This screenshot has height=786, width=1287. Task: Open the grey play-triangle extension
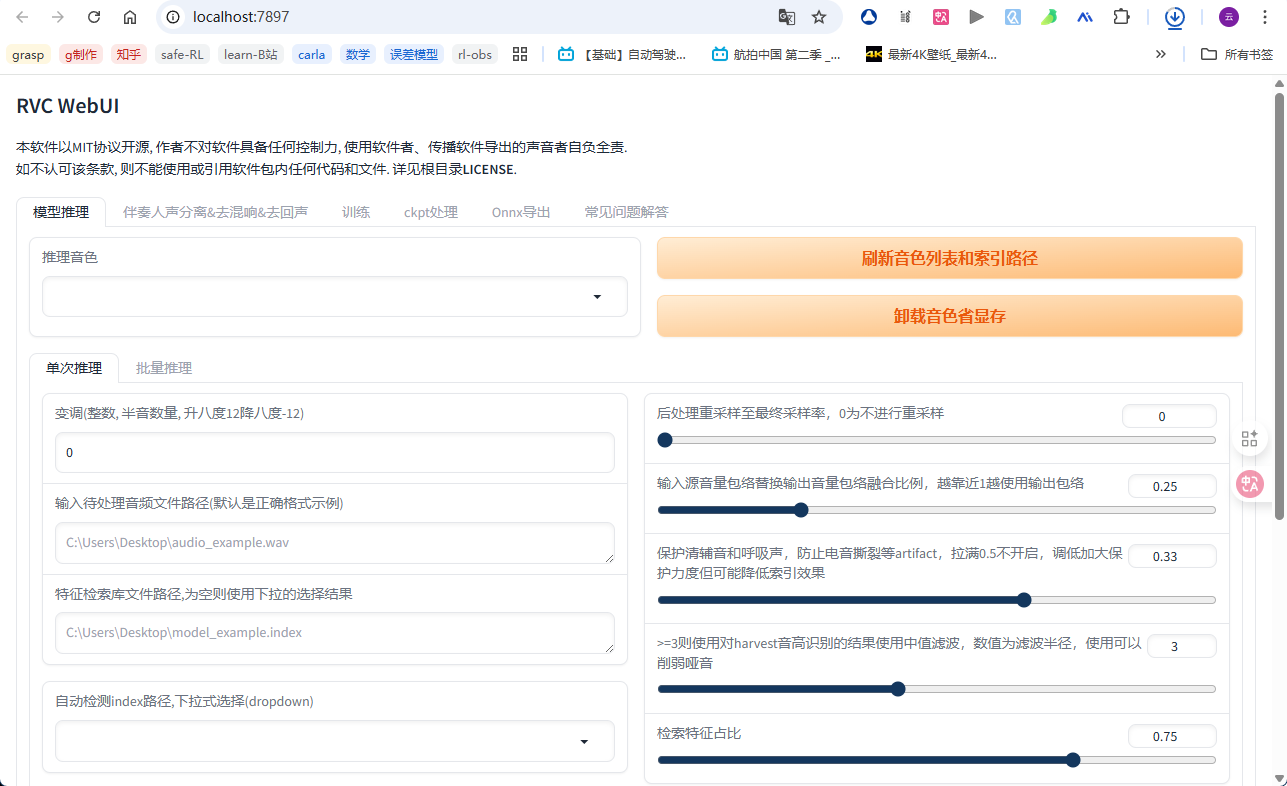click(977, 17)
